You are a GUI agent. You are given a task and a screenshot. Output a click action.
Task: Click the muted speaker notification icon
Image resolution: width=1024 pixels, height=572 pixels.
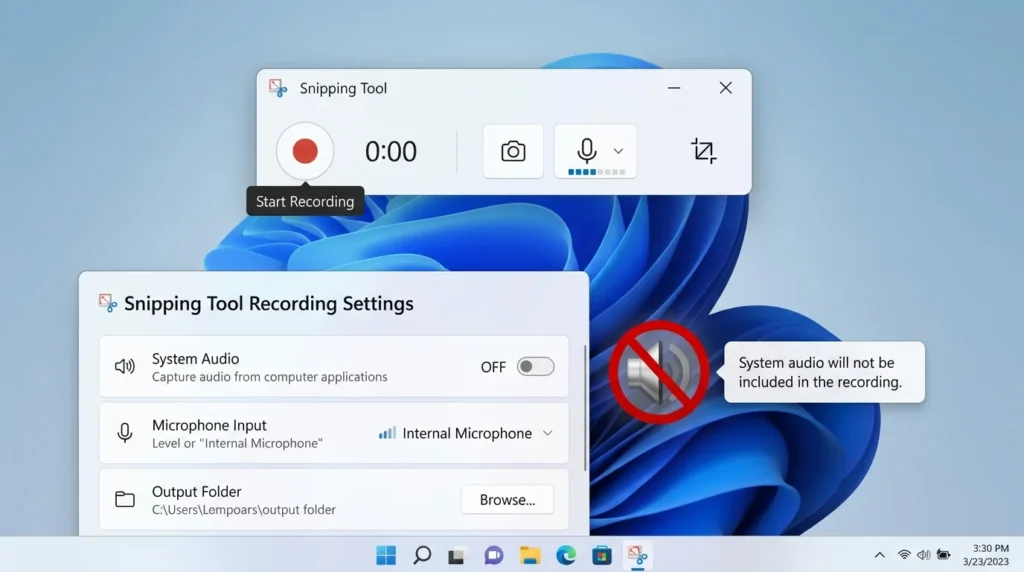(659, 372)
